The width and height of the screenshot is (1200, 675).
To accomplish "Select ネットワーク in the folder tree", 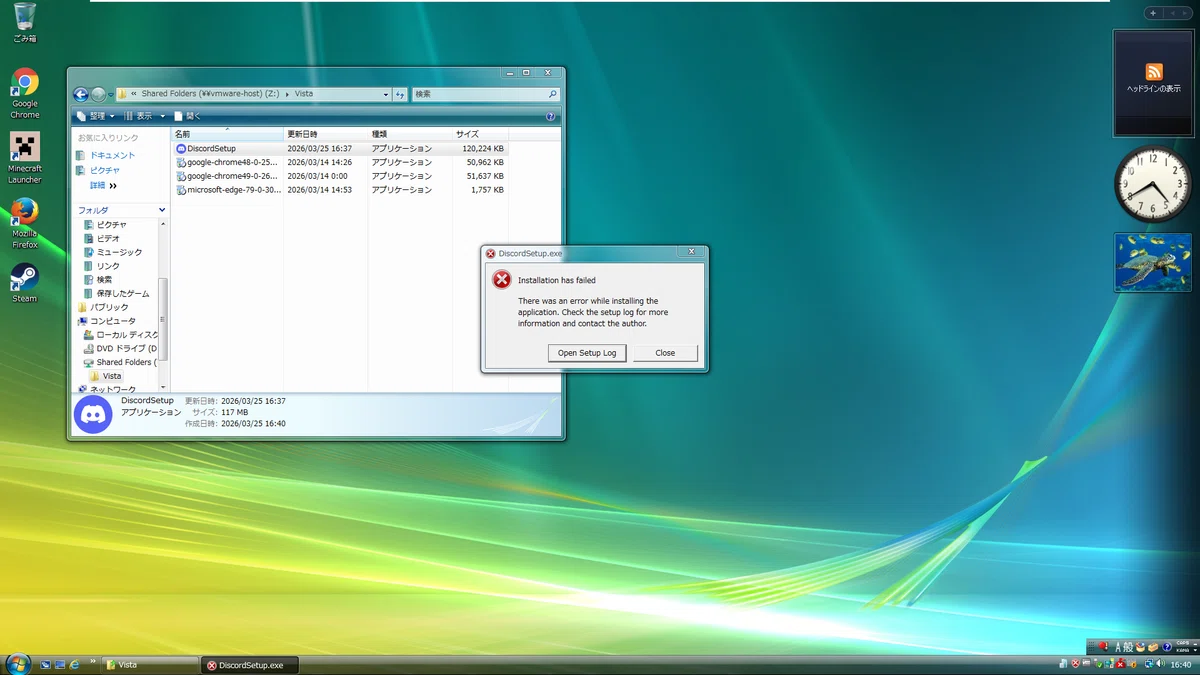I will pyautogui.click(x=107, y=389).
